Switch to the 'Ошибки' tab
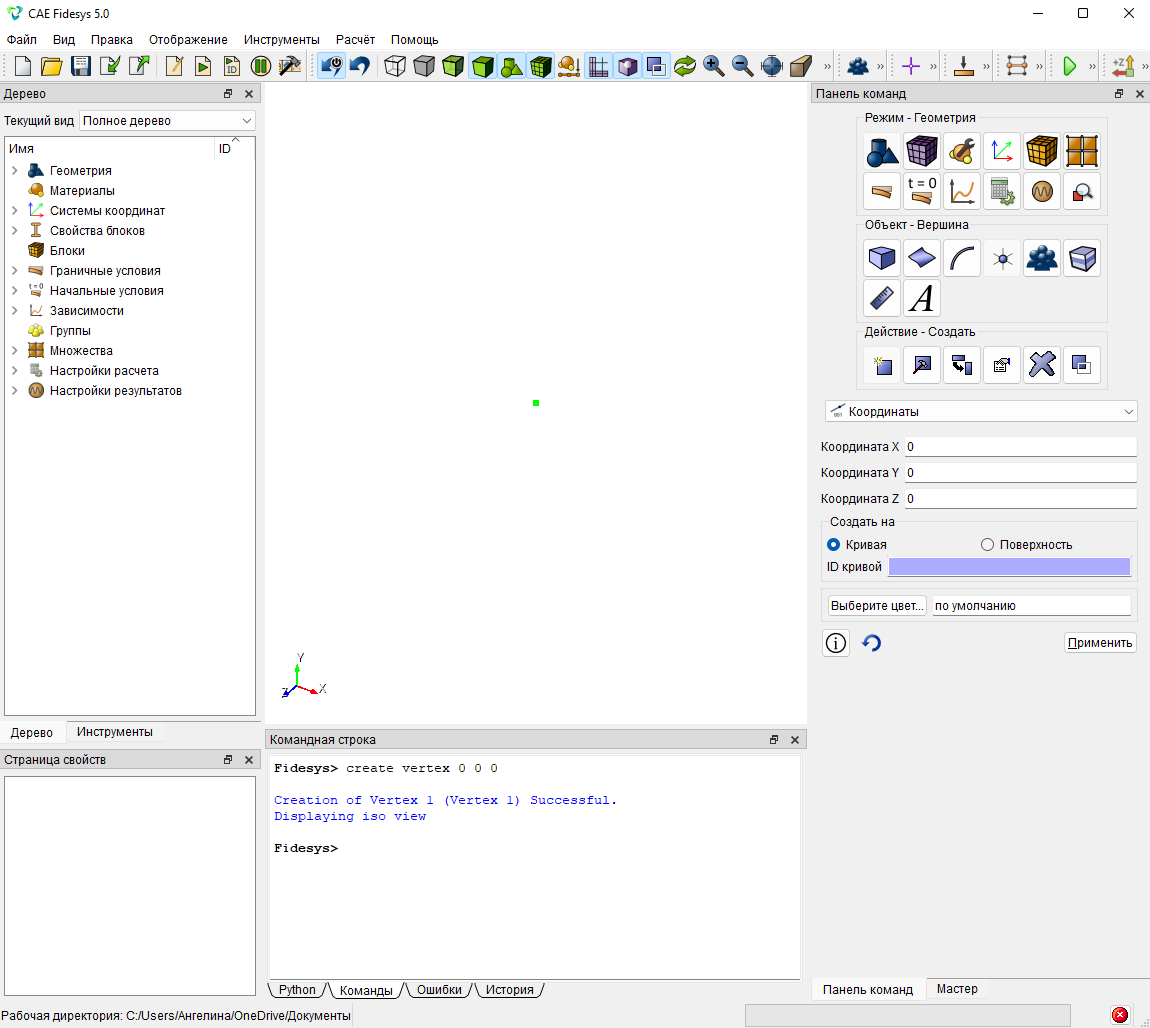This screenshot has width=1150, height=1028. click(x=439, y=990)
